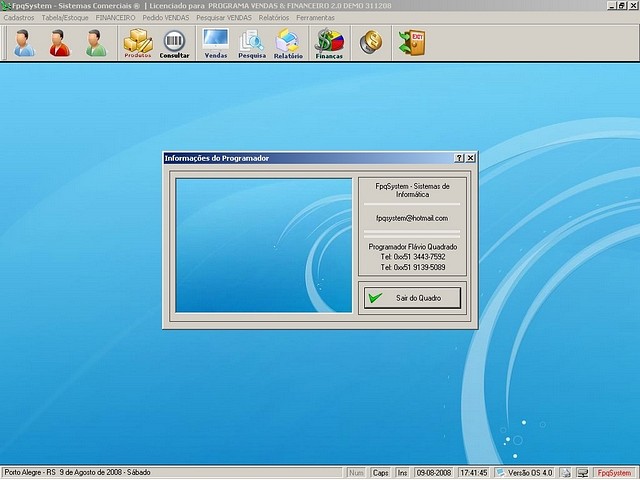Close the Informações do Programador dialog
The height and width of the screenshot is (480, 640).
coord(470,158)
